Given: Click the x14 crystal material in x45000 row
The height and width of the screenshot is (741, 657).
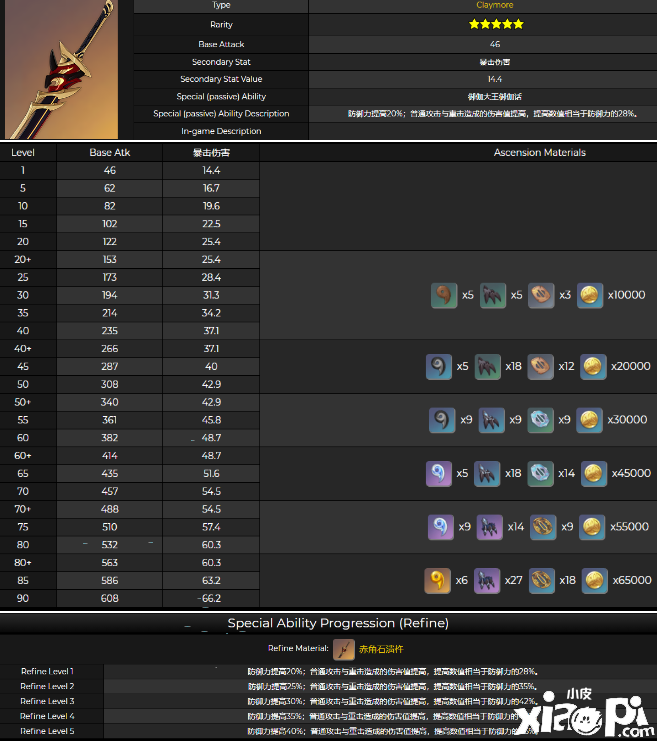Looking at the screenshot, I should click(x=540, y=474).
